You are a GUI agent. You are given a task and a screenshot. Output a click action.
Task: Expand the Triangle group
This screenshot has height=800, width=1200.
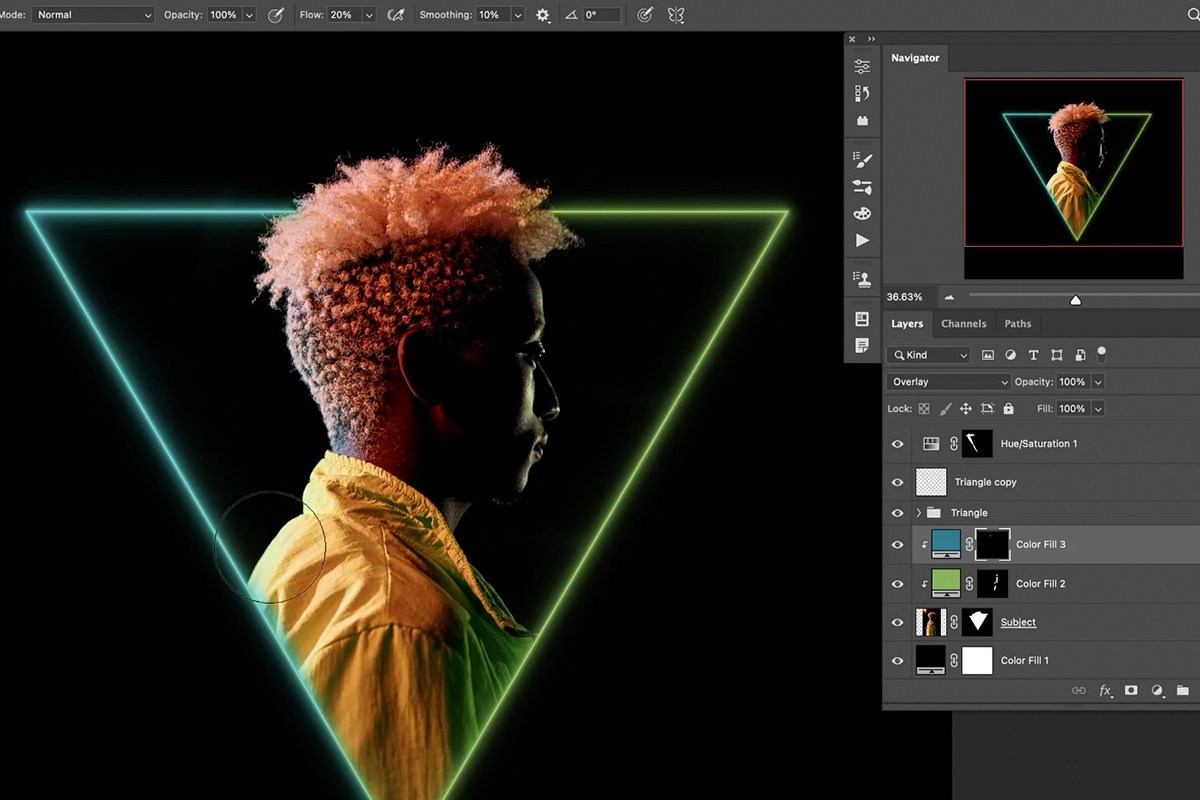pyautogui.click(x=919, y=513)
